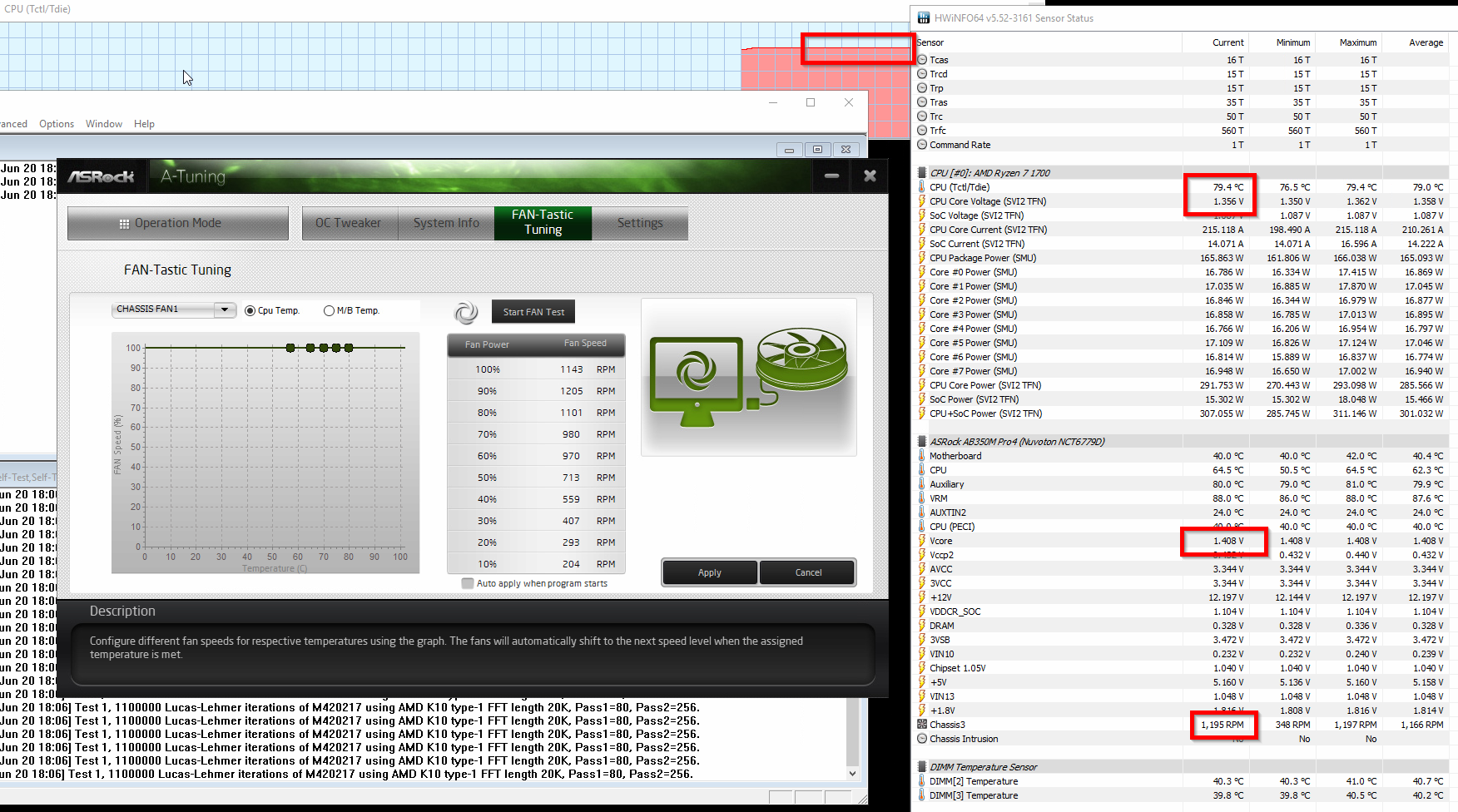Click the scroll down arrow of Prime95 log
Image resolution: width=1458 pixels, height=812 pixels.
852,773
